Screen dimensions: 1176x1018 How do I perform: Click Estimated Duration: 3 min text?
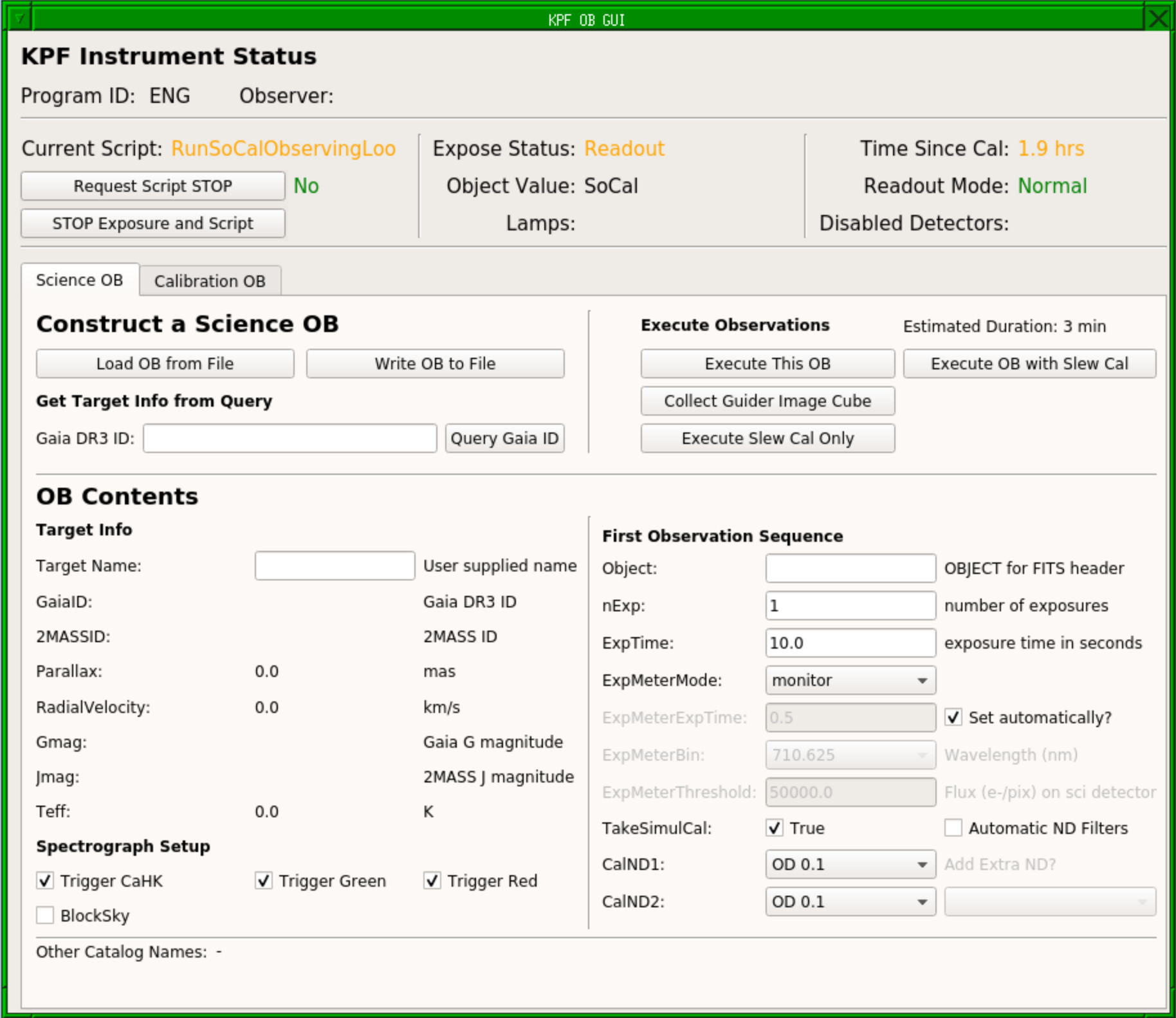click(1004, 327)
